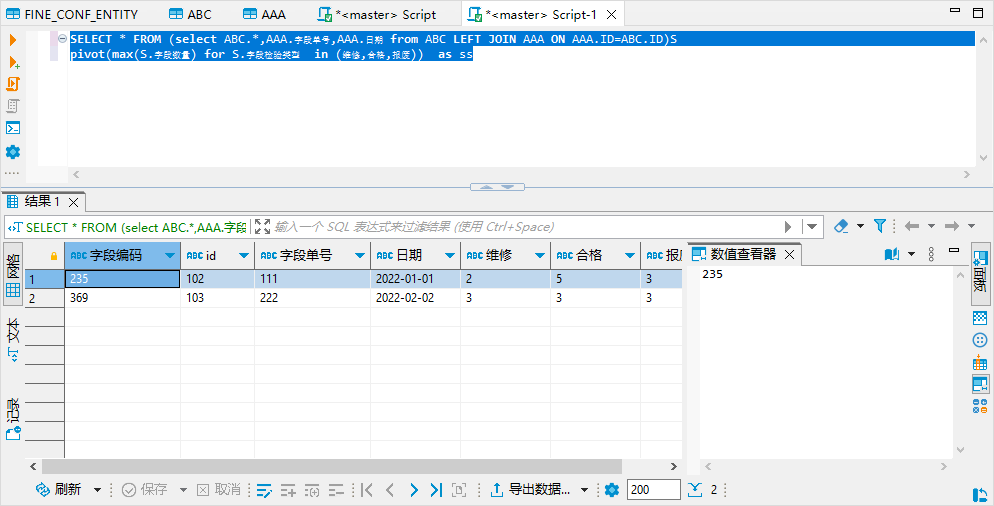Click the fetch size settings gear icon
994x506 pixels.
pyautogui.click(x=612, y=490)
